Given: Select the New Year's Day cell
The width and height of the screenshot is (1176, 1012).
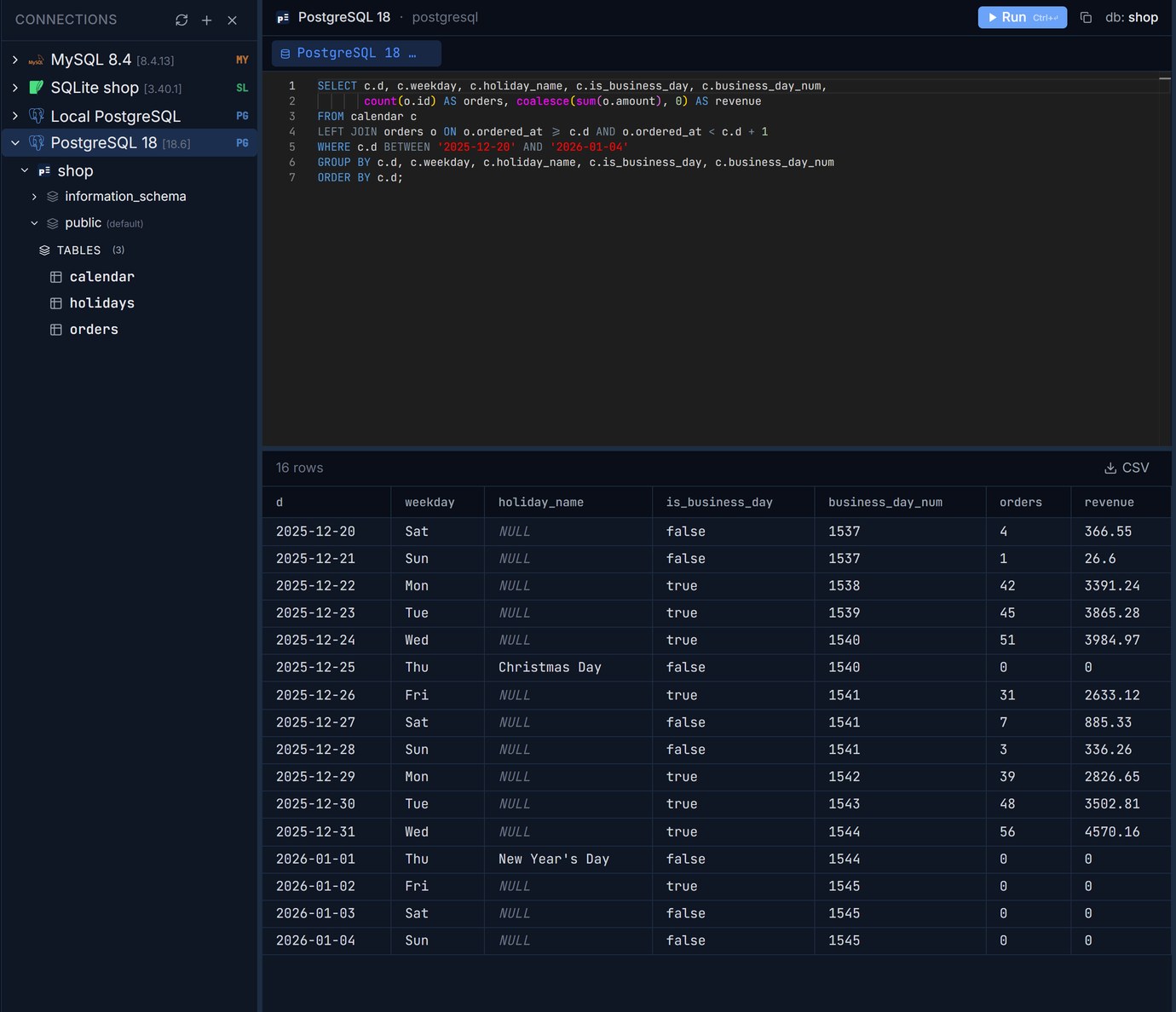Looking at the screenshot, I should pos(568,860).
